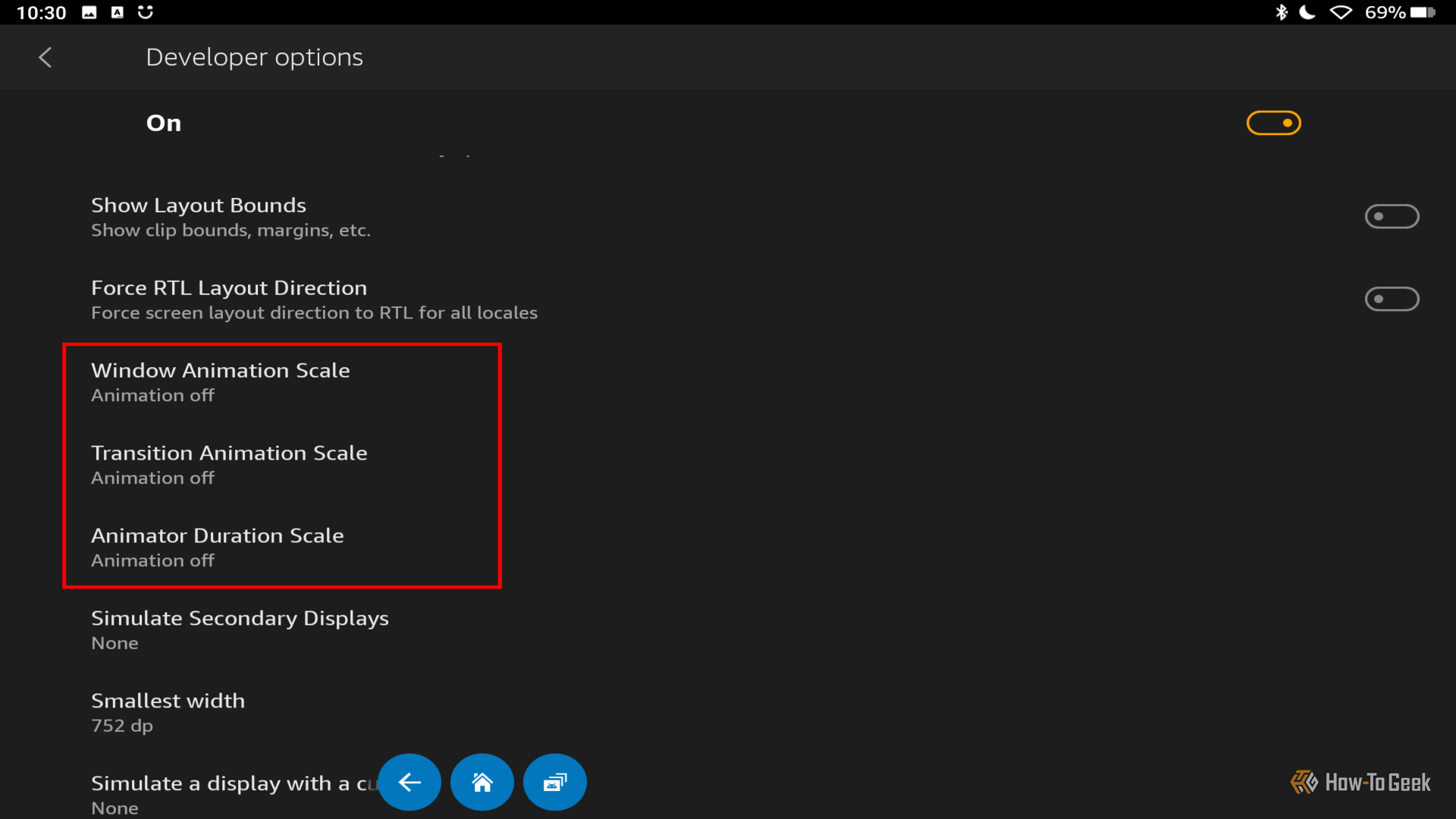Enable Show Layout Bounds toggle
1456x819 pixels.
point(1392,217)
